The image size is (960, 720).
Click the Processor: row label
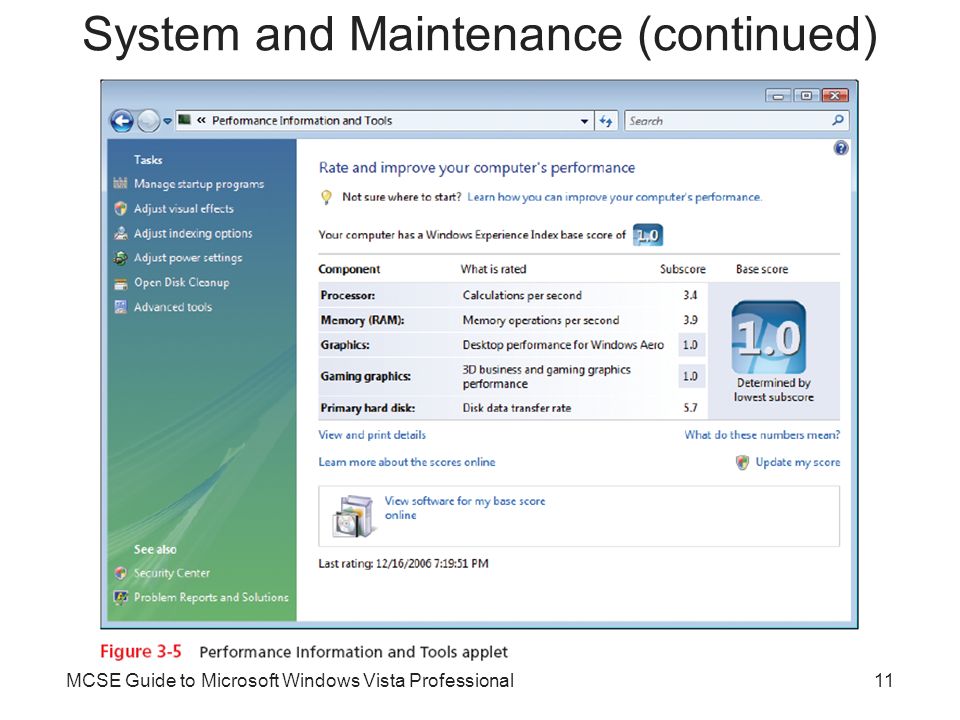tap(348, 295)
